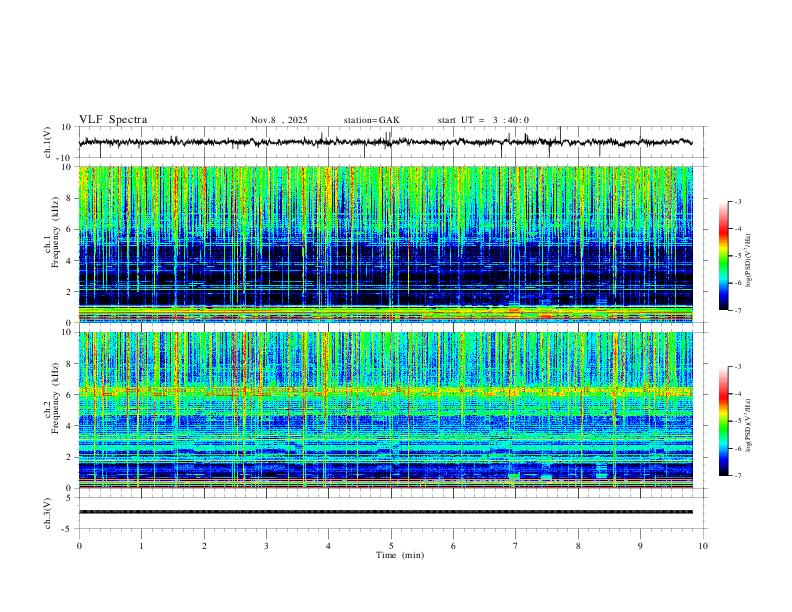Click time axis tick label "8"

578,546
